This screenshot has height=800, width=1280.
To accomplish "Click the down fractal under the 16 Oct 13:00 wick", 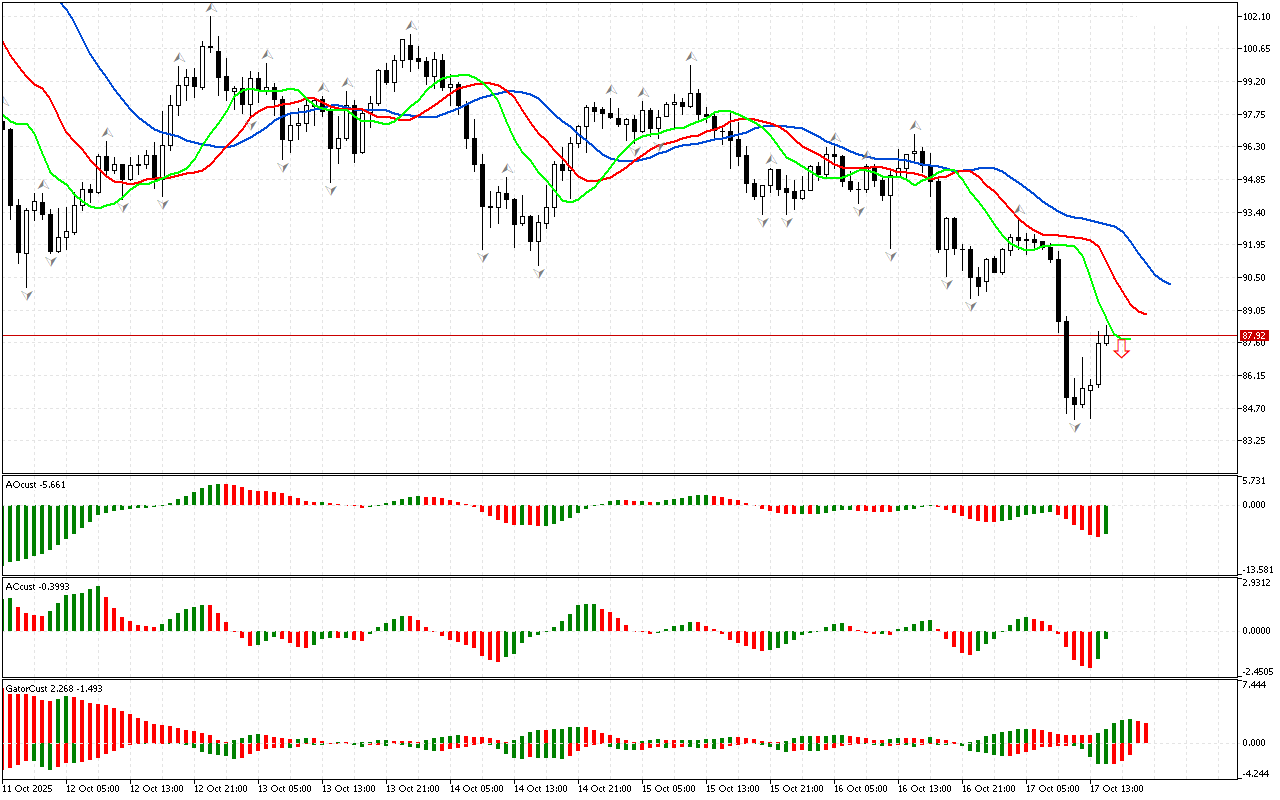I will (890, 257).
